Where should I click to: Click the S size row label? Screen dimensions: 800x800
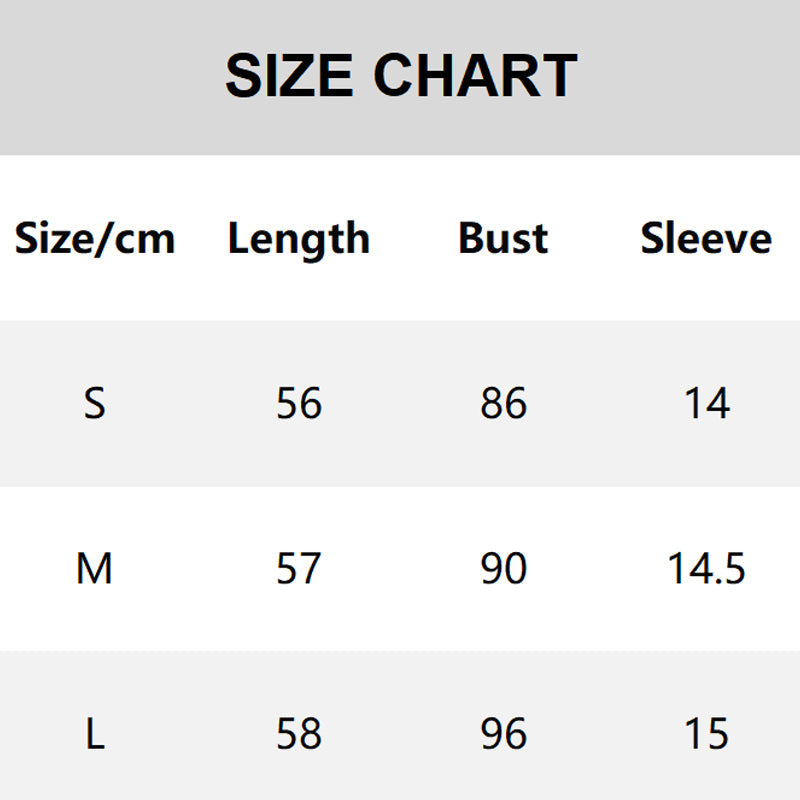click(x=94, y=404)
